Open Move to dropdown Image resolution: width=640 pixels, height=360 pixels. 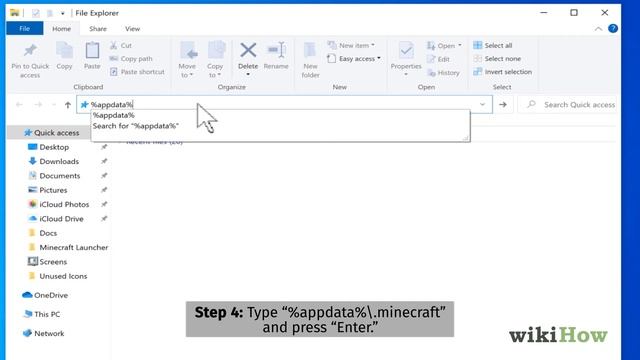187,60
